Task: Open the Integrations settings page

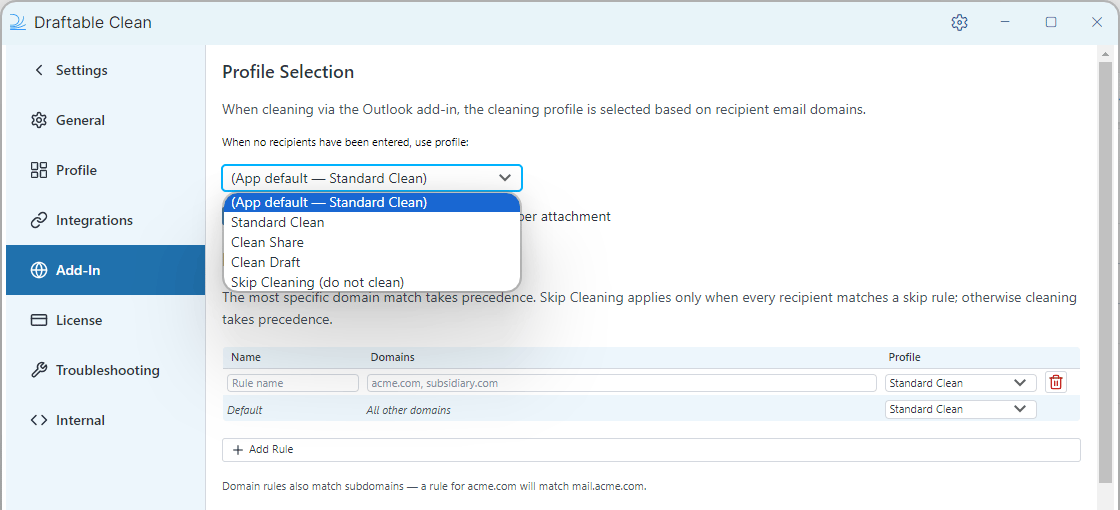Action: [x=106, y=220]
